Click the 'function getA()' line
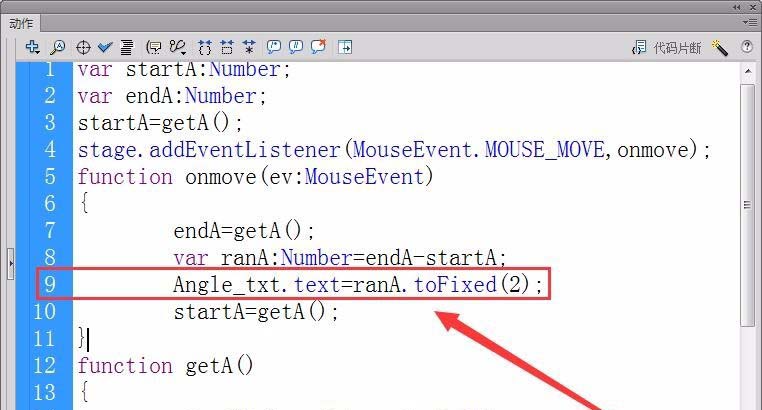The height and width of the screenshot is (410, 762). tap(166, 366)
